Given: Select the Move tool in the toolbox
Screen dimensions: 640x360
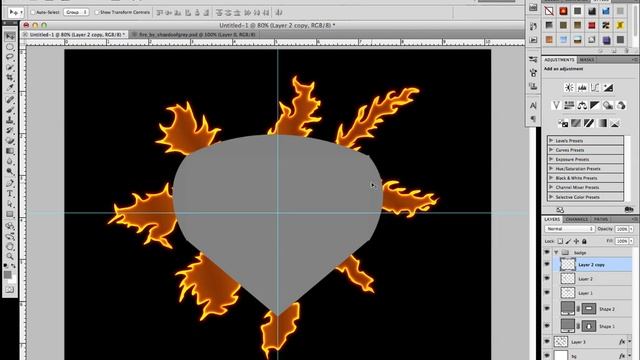Looking at the screenshot, I should click(x=10, y=37).
